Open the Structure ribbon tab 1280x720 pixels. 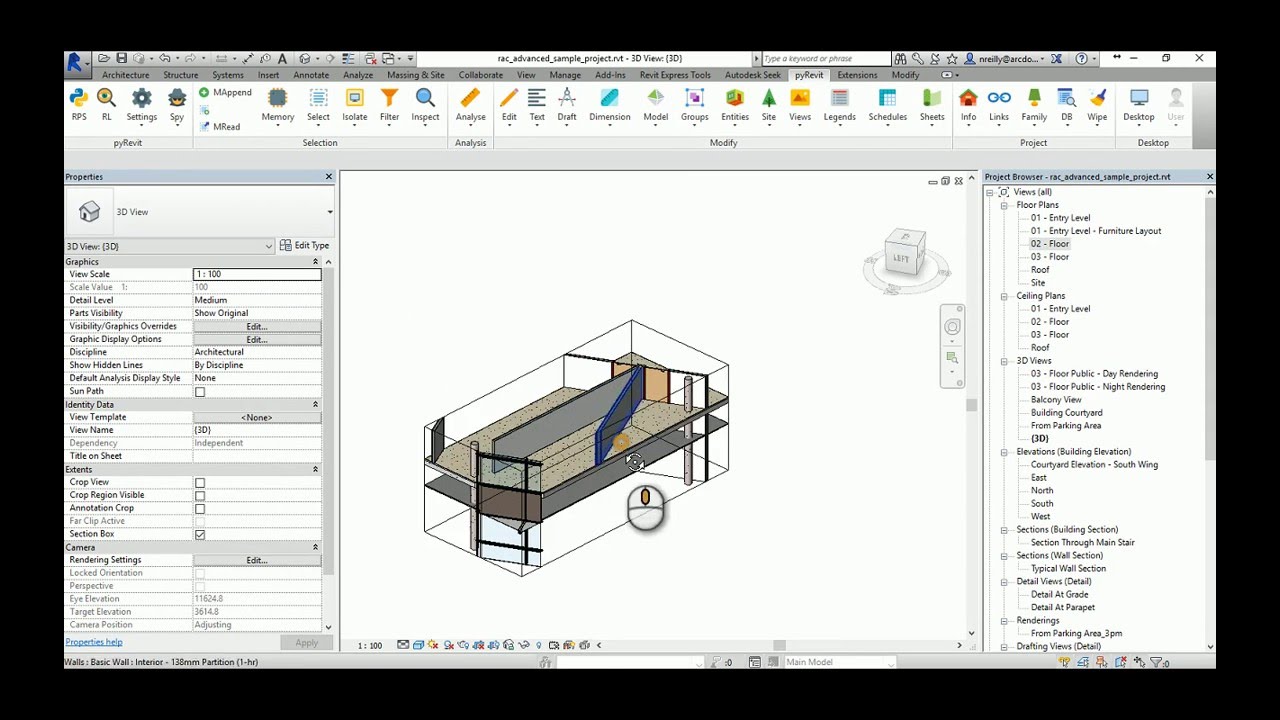[x=181, y=75]
